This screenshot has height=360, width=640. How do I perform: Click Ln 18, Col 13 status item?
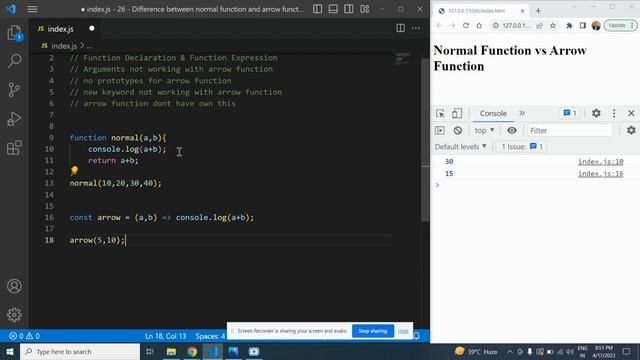[x=165, y=336]
